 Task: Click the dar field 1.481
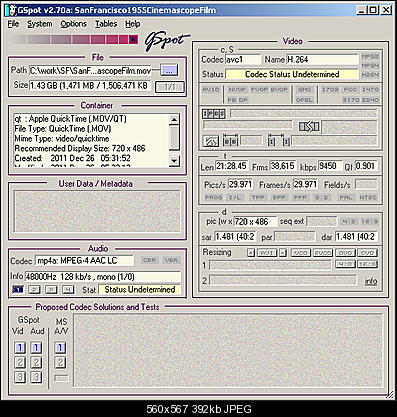click(356, 237)
